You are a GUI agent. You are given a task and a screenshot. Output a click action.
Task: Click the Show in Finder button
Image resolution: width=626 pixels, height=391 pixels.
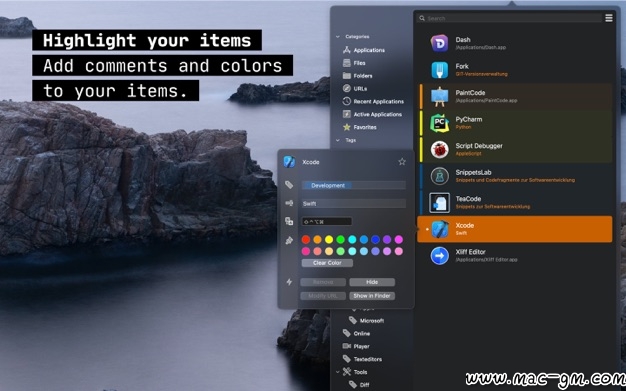click(x=372, y=296)
